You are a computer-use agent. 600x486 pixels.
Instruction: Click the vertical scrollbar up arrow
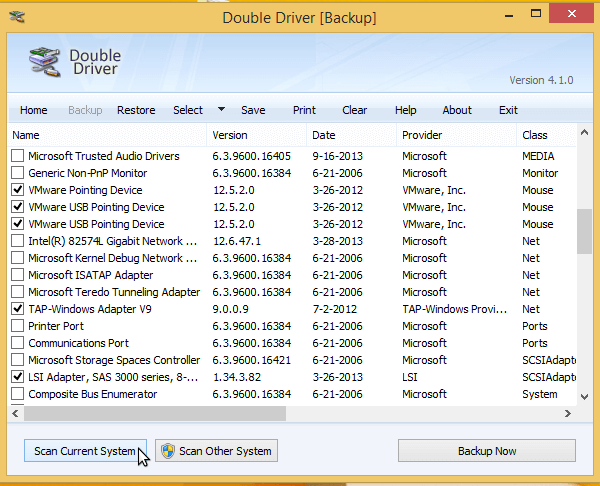584,133
